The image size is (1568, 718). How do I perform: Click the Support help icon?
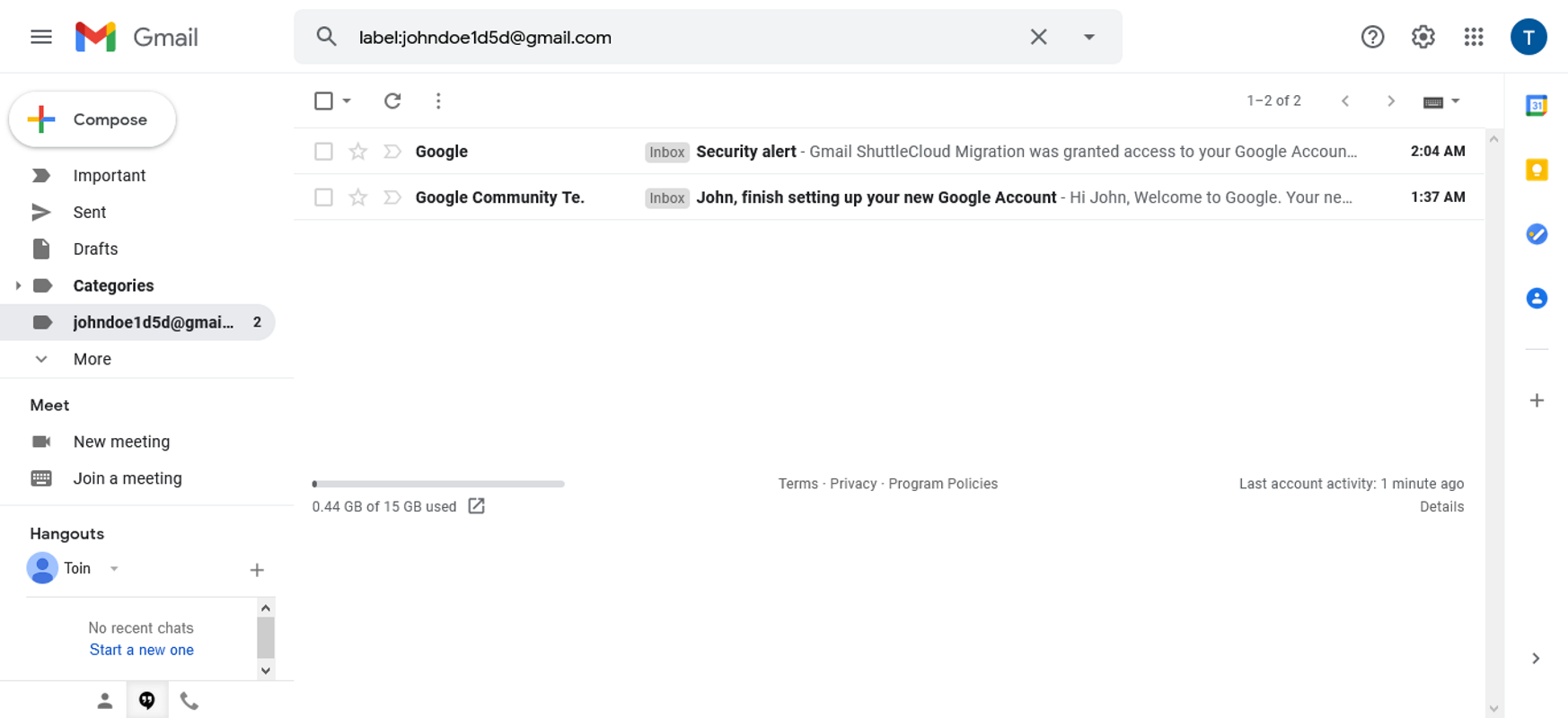point(1372,37)
